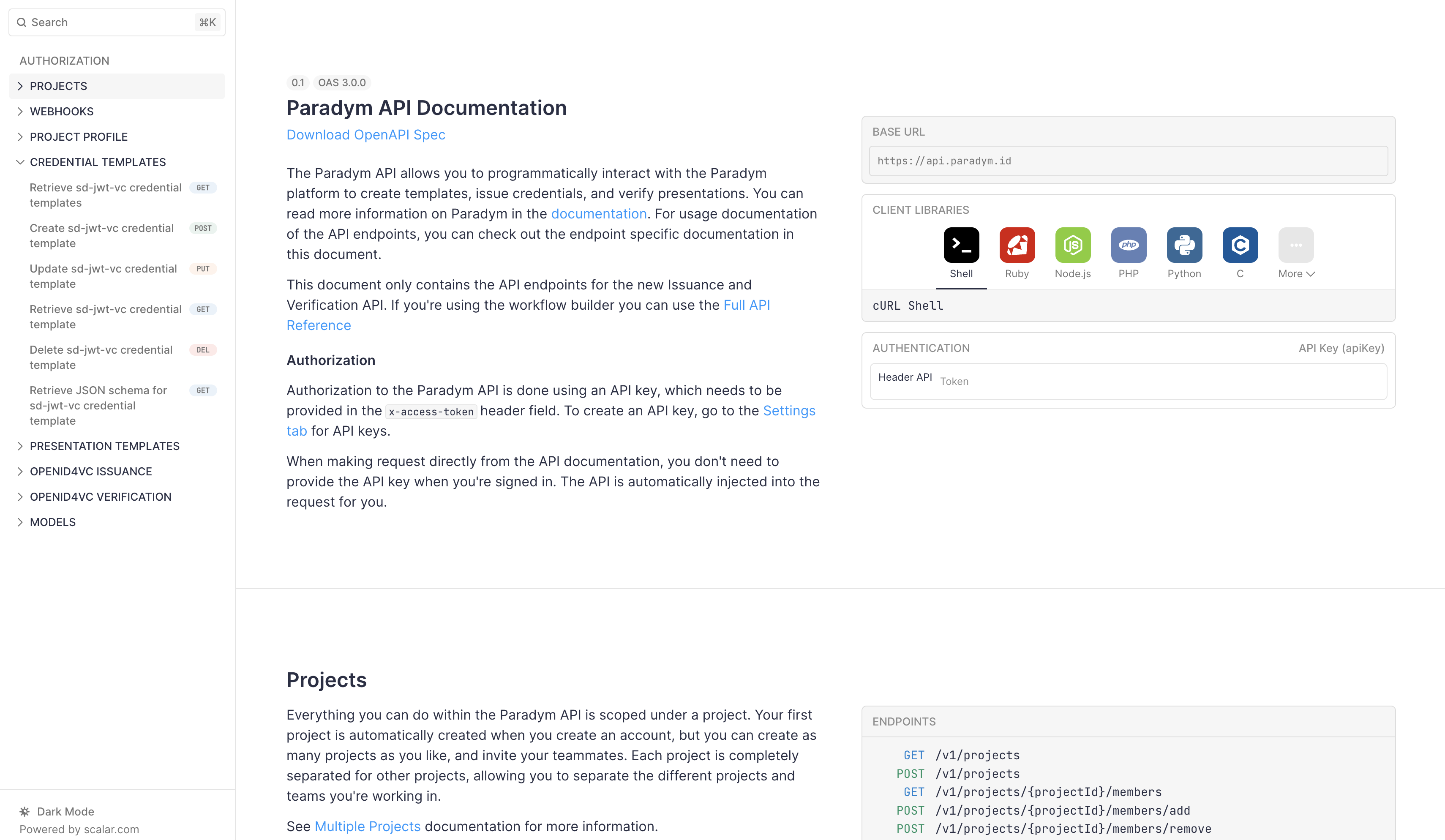Open the Multiple Projects documentation link

pos(367,826)
